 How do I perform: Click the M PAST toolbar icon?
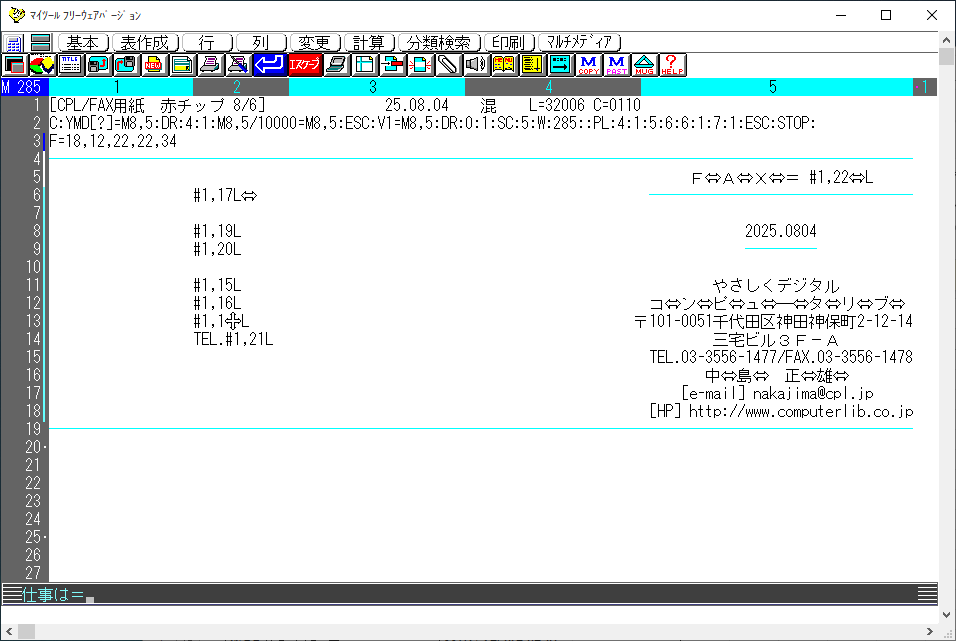(617, 65)
